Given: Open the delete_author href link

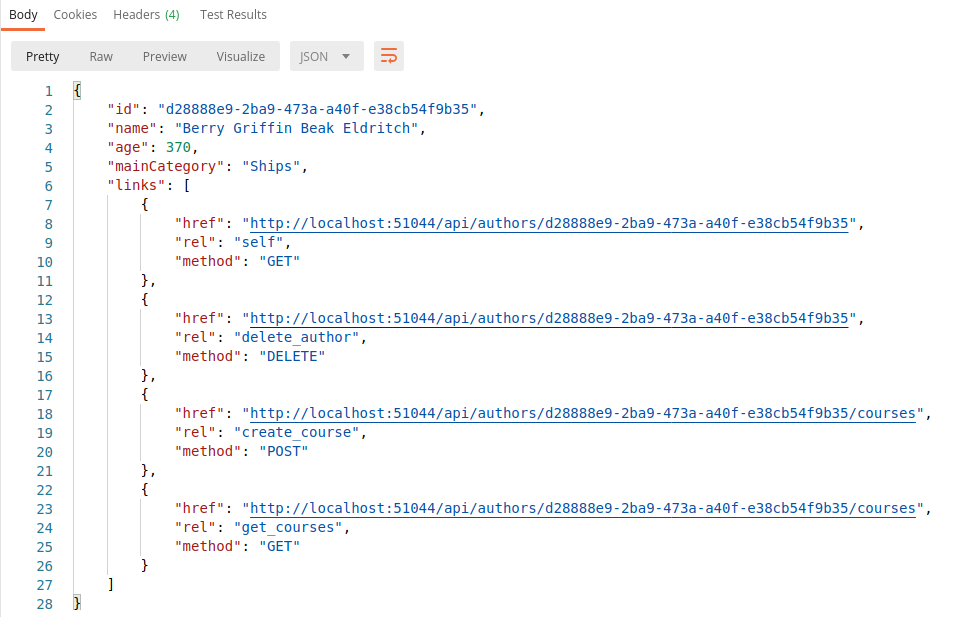Looking at the screenshot, I should point(549,318).
